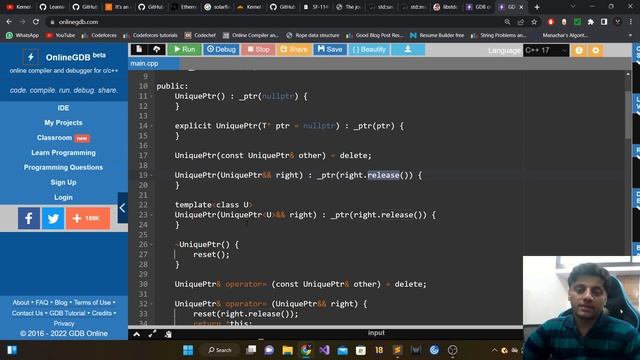Open the Rope data structure bookmark

point(313,36)
